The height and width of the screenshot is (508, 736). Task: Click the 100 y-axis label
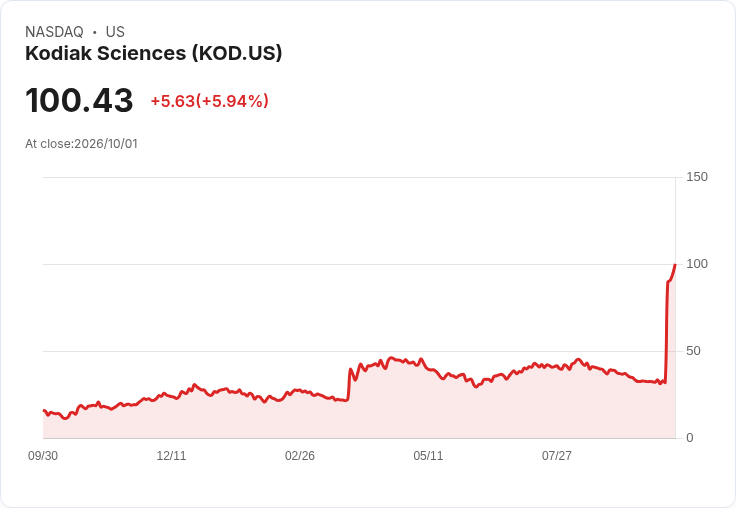point(697,264)
